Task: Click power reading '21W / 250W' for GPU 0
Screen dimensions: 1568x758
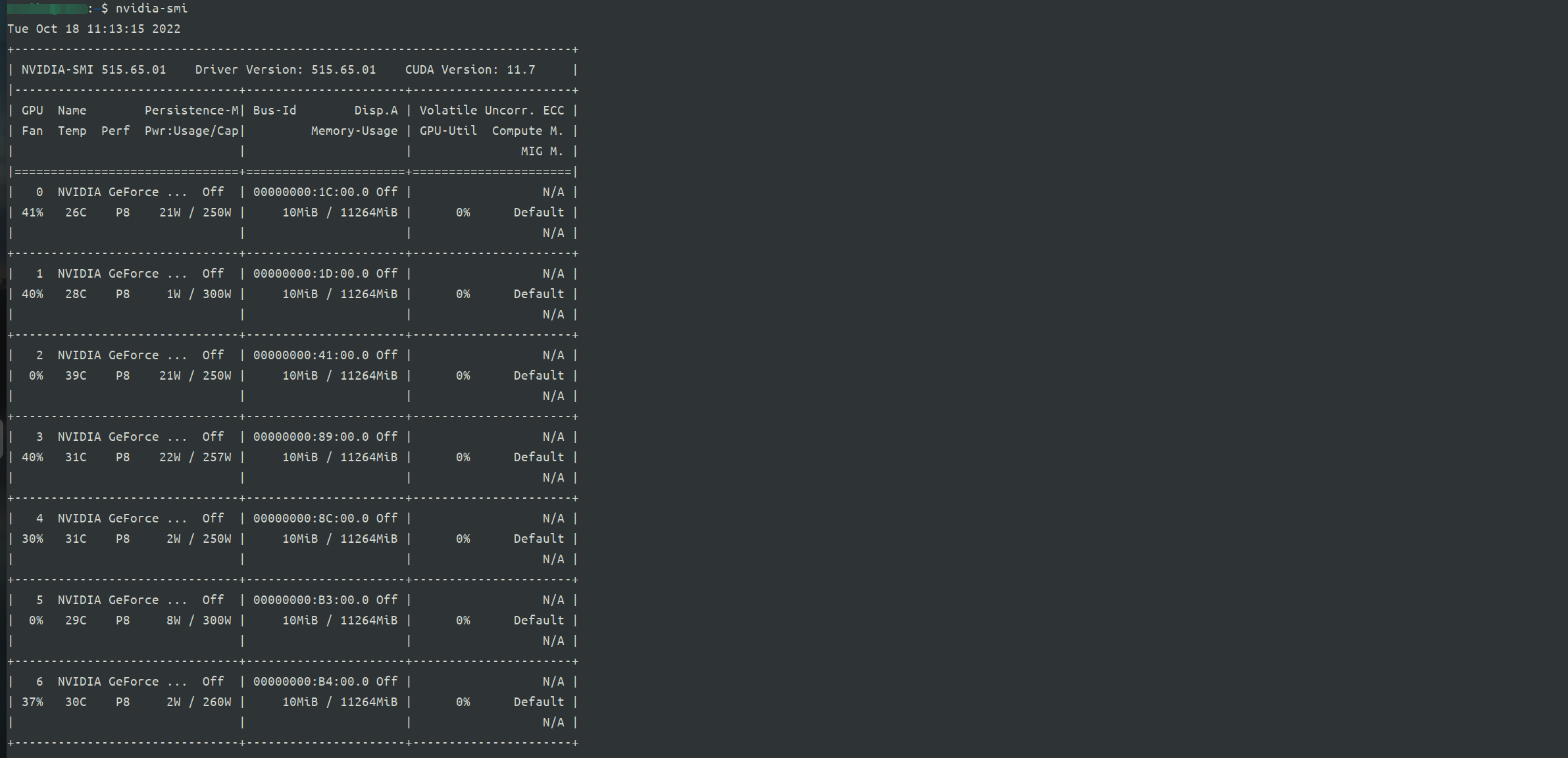Action: tap(195, 213)
